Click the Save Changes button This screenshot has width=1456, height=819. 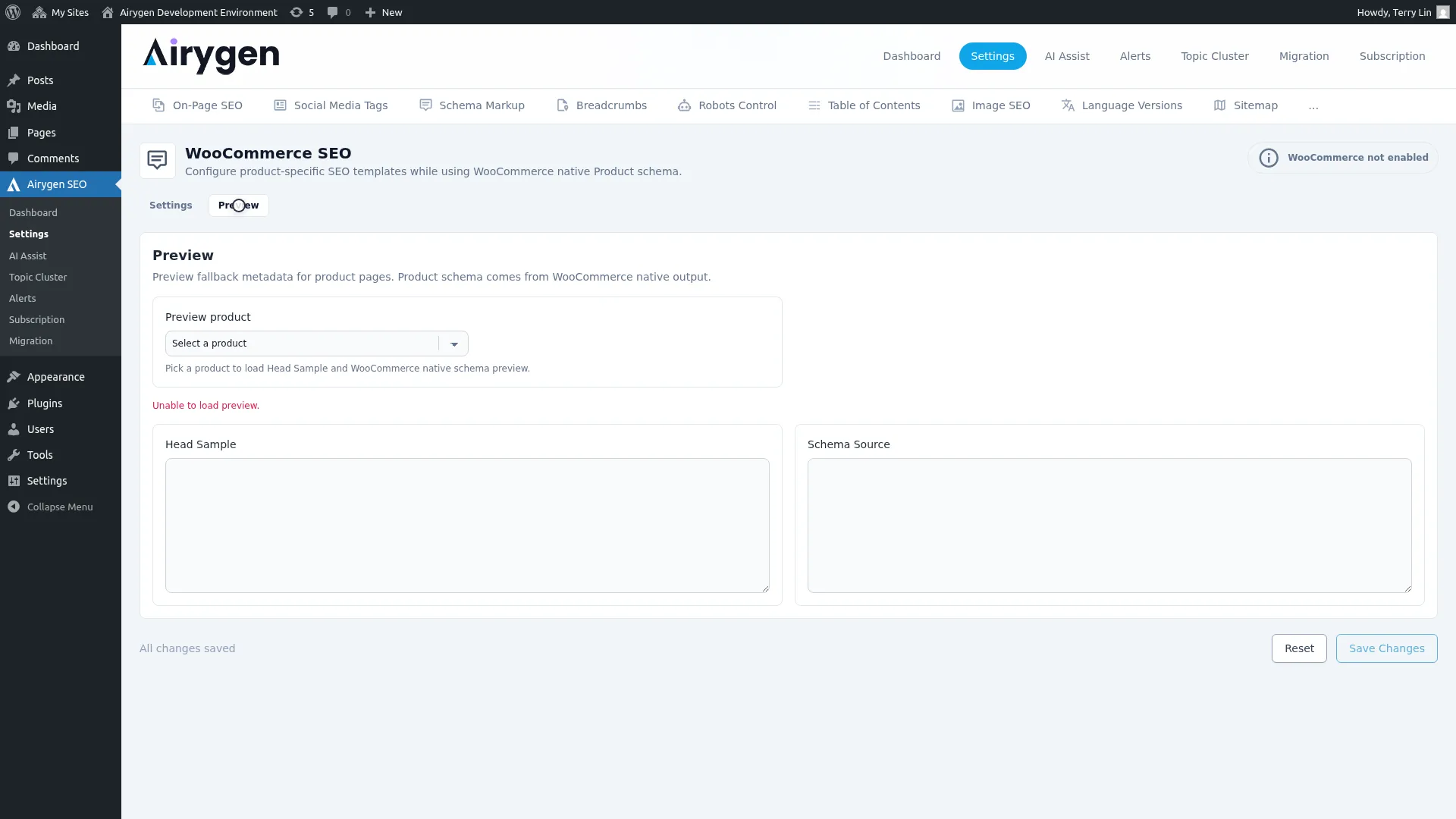tap(1387, 648)
